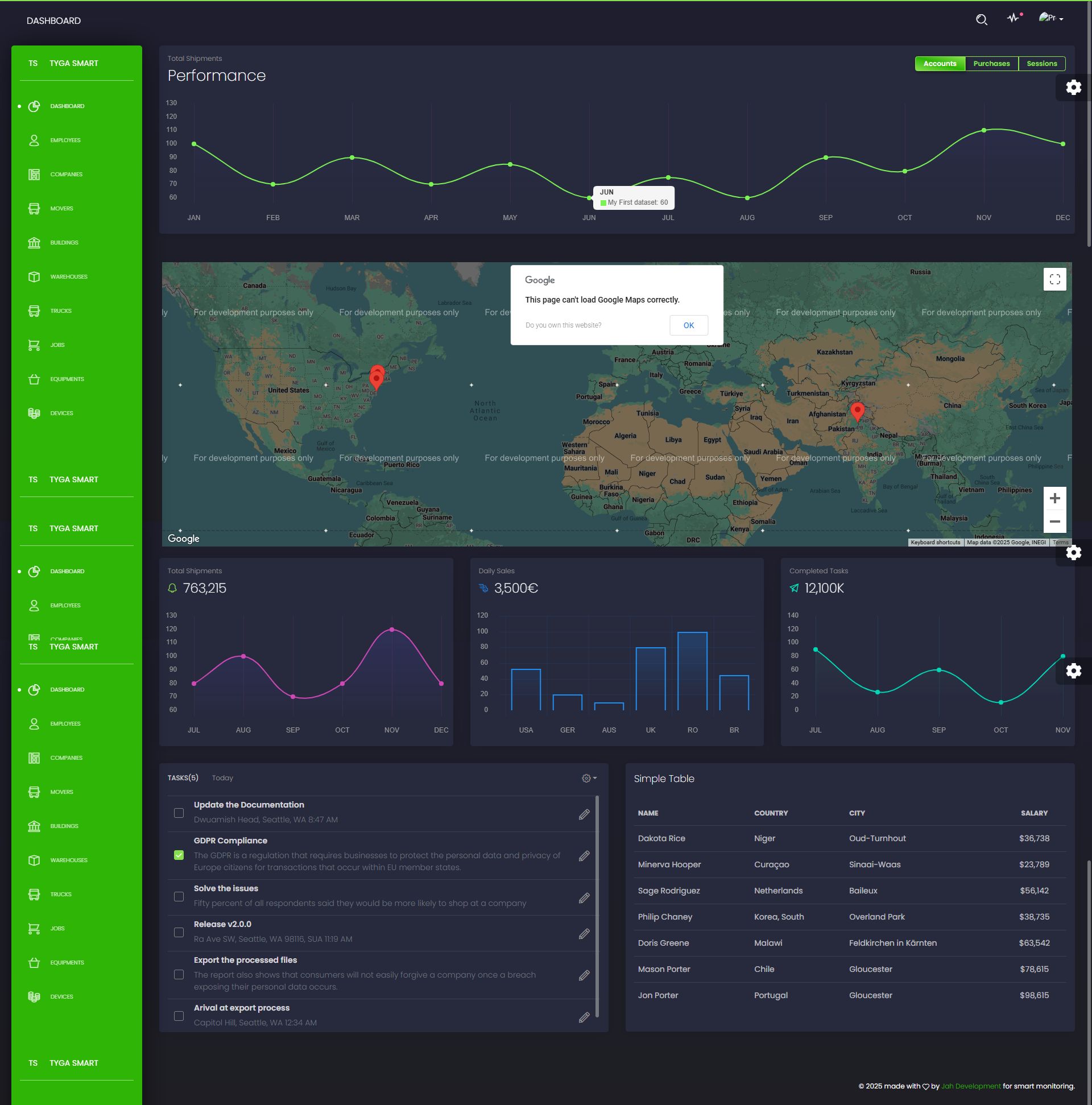Click the Companies icon in sidebar
1092x1105 pixels.
pyautogui.click(x=34, y=174)
